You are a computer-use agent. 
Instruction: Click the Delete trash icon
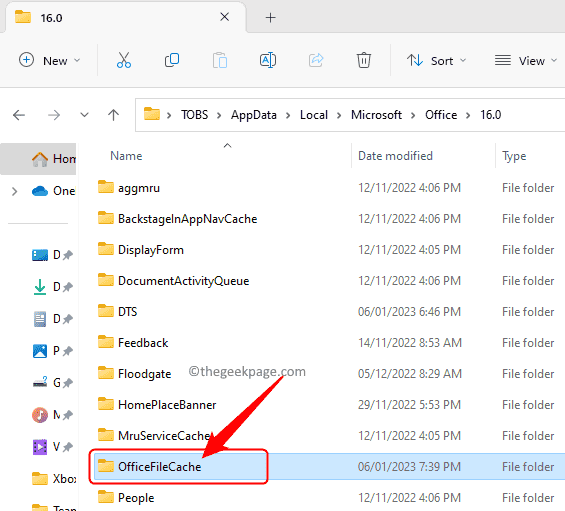pos(364,60)
